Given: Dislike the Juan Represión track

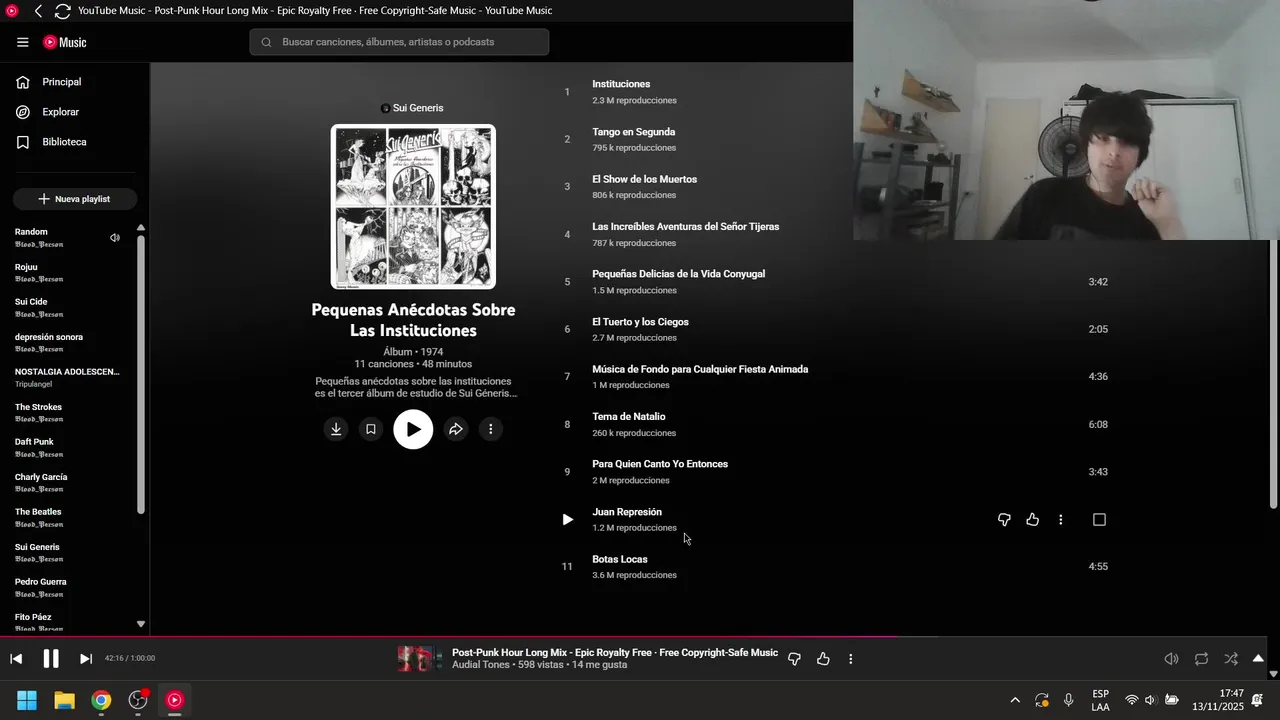Looking at the screenshot, I should point(1004,520).
